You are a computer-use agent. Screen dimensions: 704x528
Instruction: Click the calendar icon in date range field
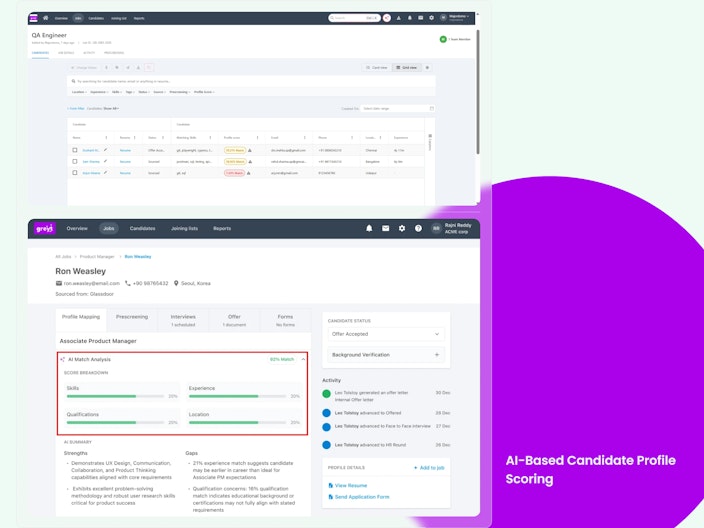click(x=431, y=109)
